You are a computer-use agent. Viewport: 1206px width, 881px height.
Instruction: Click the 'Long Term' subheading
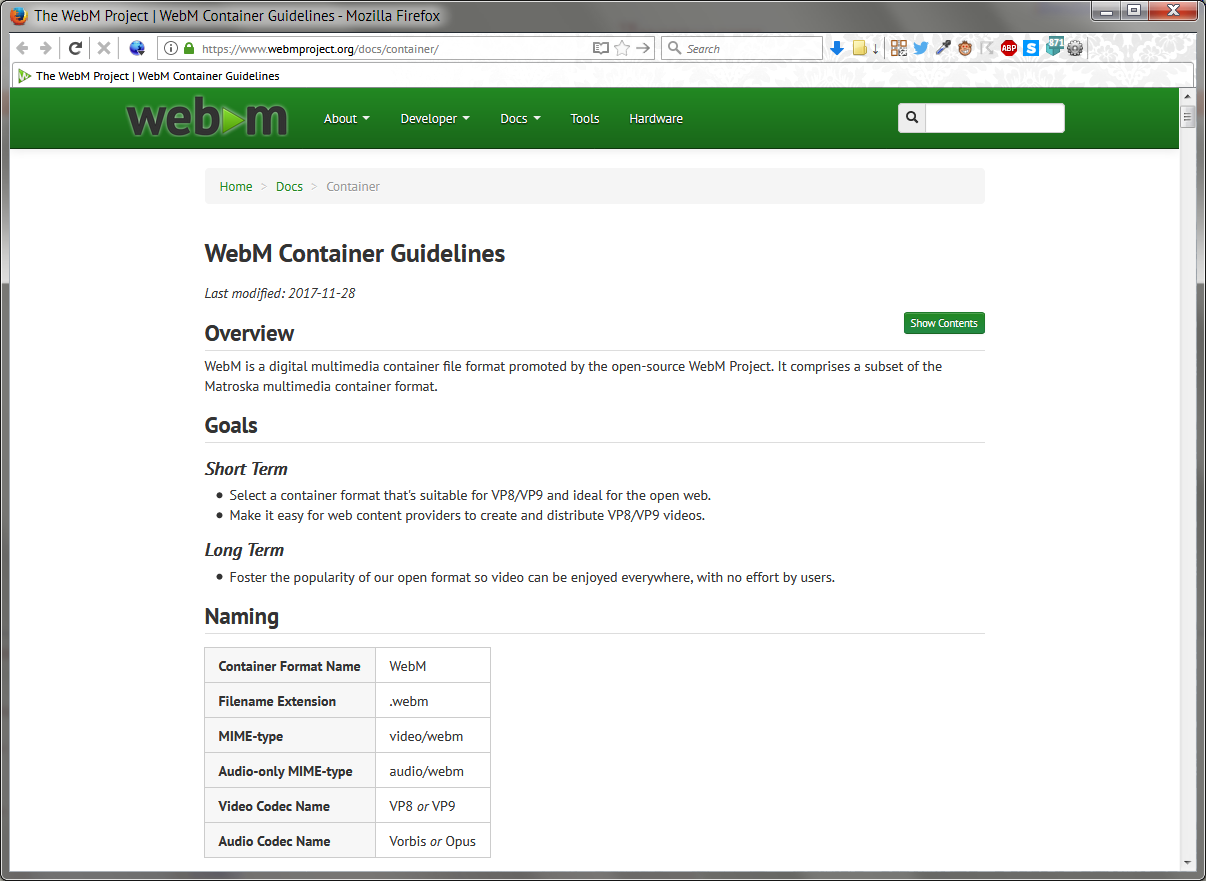click(244, 550)
